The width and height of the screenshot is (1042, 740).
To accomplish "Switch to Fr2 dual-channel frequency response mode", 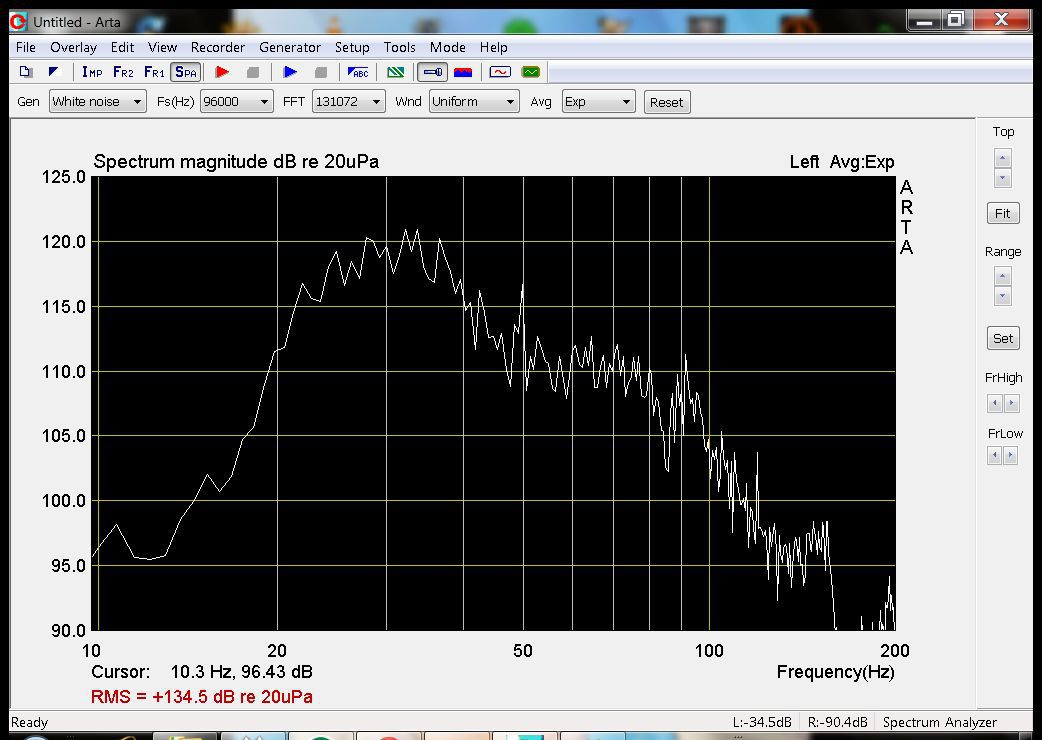I will point(123,72).
